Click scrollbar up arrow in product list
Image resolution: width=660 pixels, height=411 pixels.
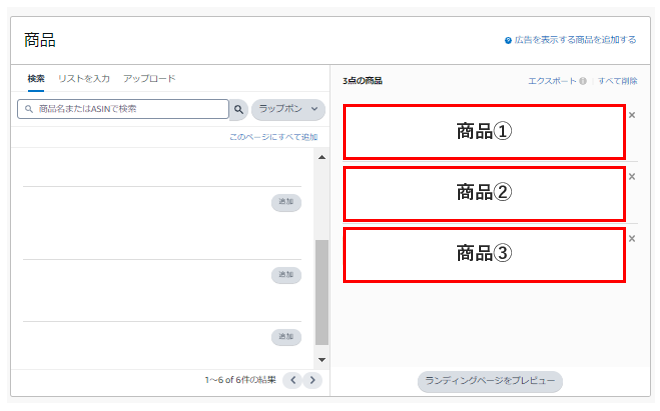tap(322, 157)
